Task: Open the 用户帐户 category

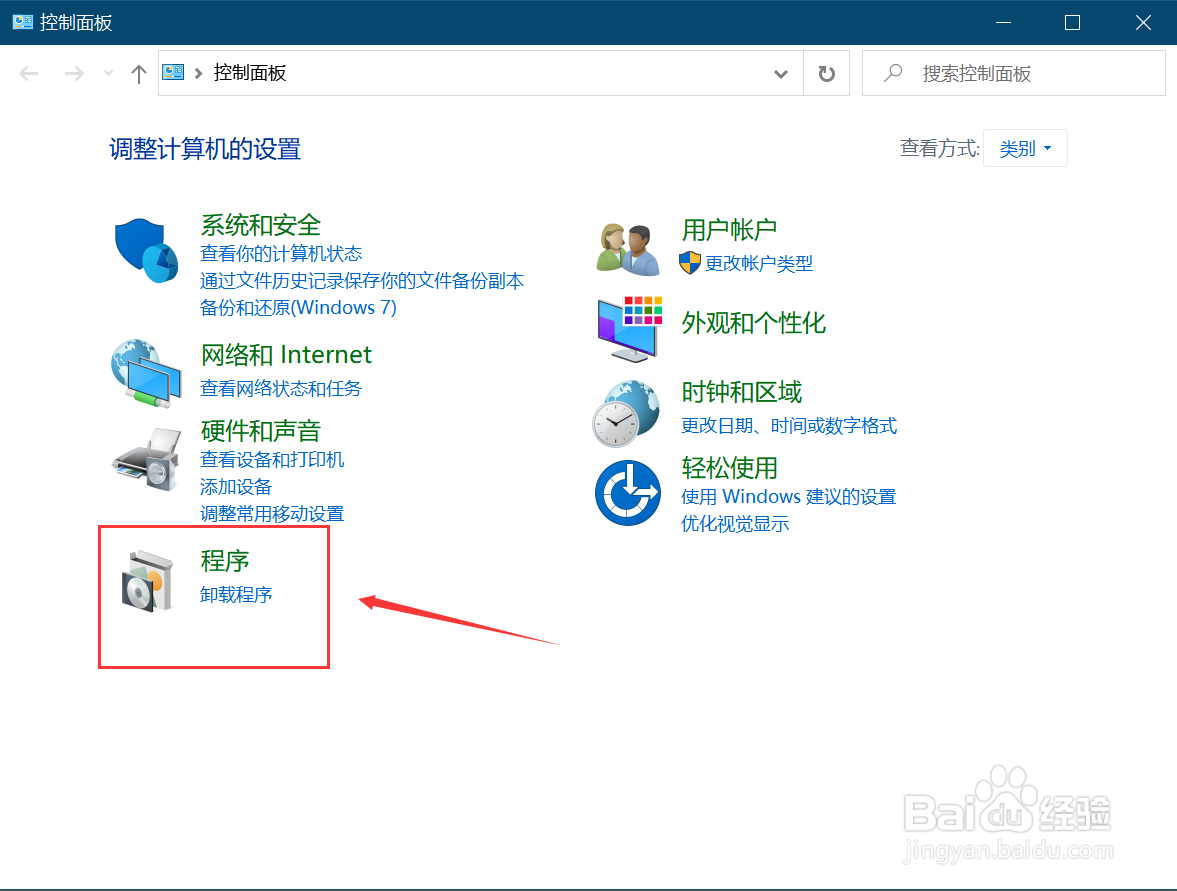Action: tap(729, 230)
